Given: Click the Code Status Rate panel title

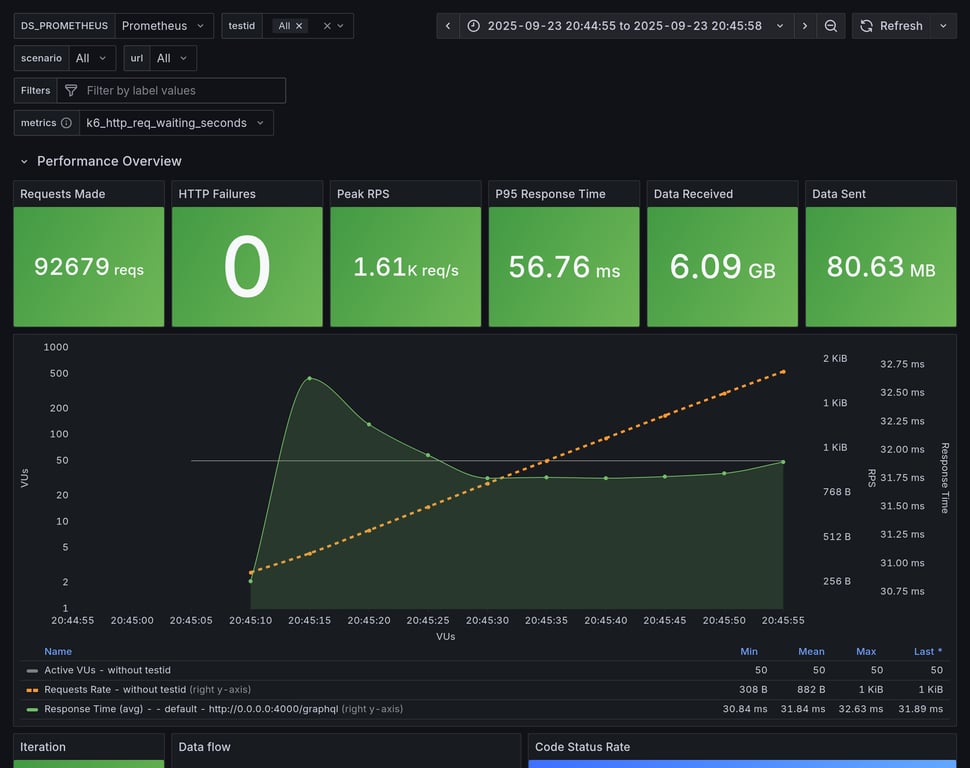Looking at the screenshot, I should [x=583, y=747].
